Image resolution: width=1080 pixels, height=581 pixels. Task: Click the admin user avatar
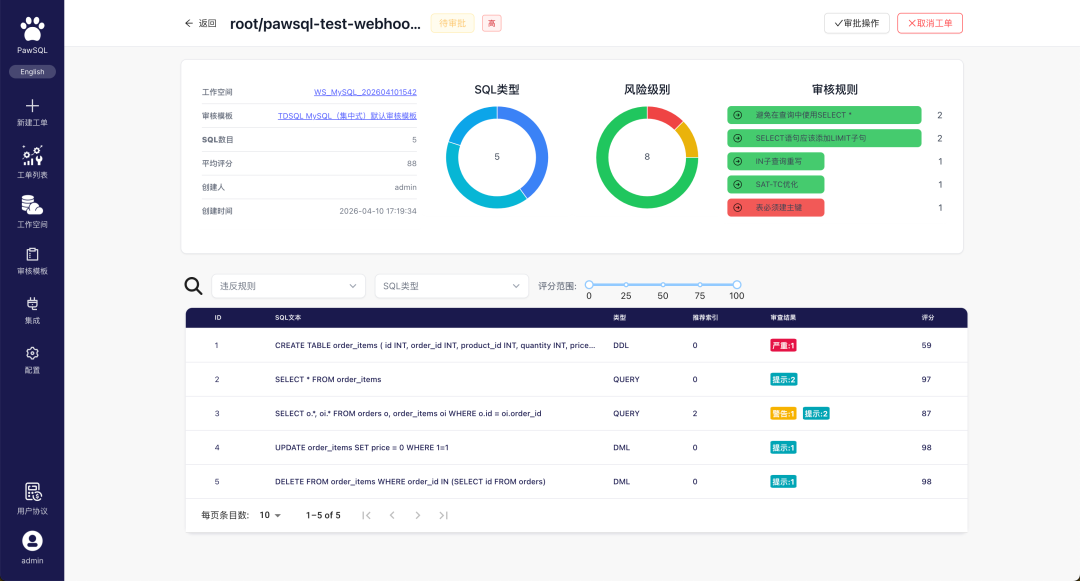pyautogui.click(x=32, y=541)
